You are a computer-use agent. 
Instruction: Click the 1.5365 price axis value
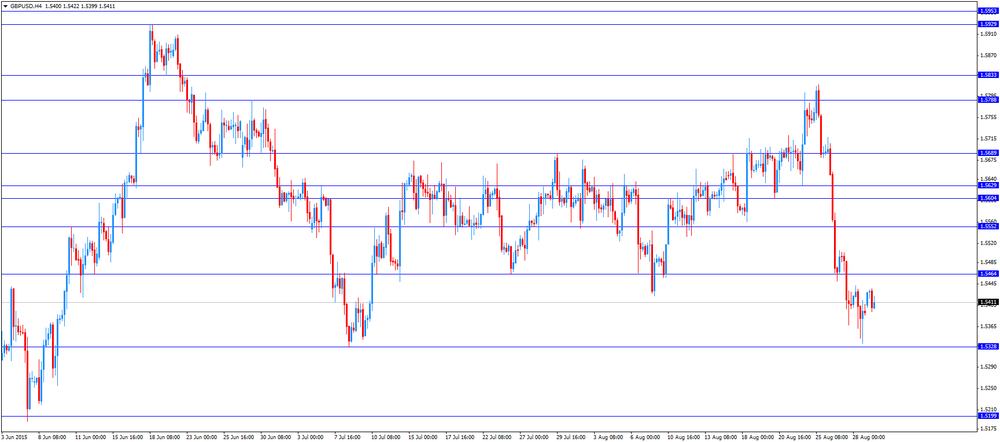[x=989, y=327]
